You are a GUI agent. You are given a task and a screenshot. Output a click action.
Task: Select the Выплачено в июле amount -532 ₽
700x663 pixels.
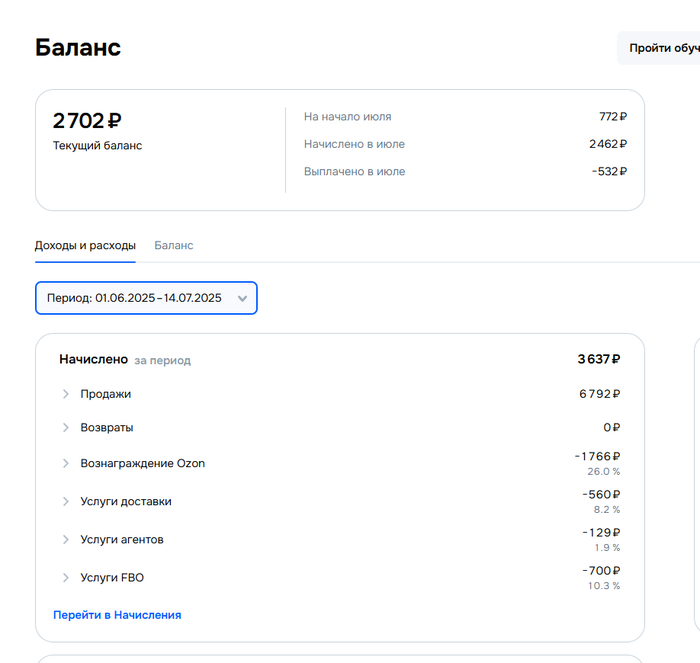608,172
